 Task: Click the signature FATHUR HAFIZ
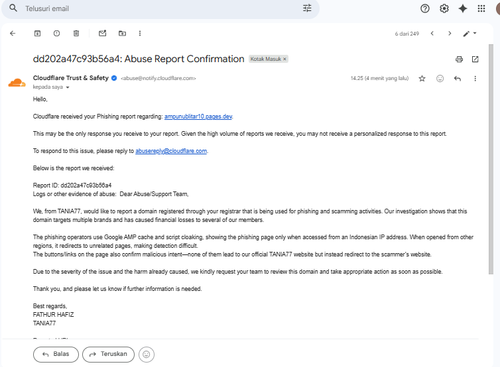coord(53,315)
